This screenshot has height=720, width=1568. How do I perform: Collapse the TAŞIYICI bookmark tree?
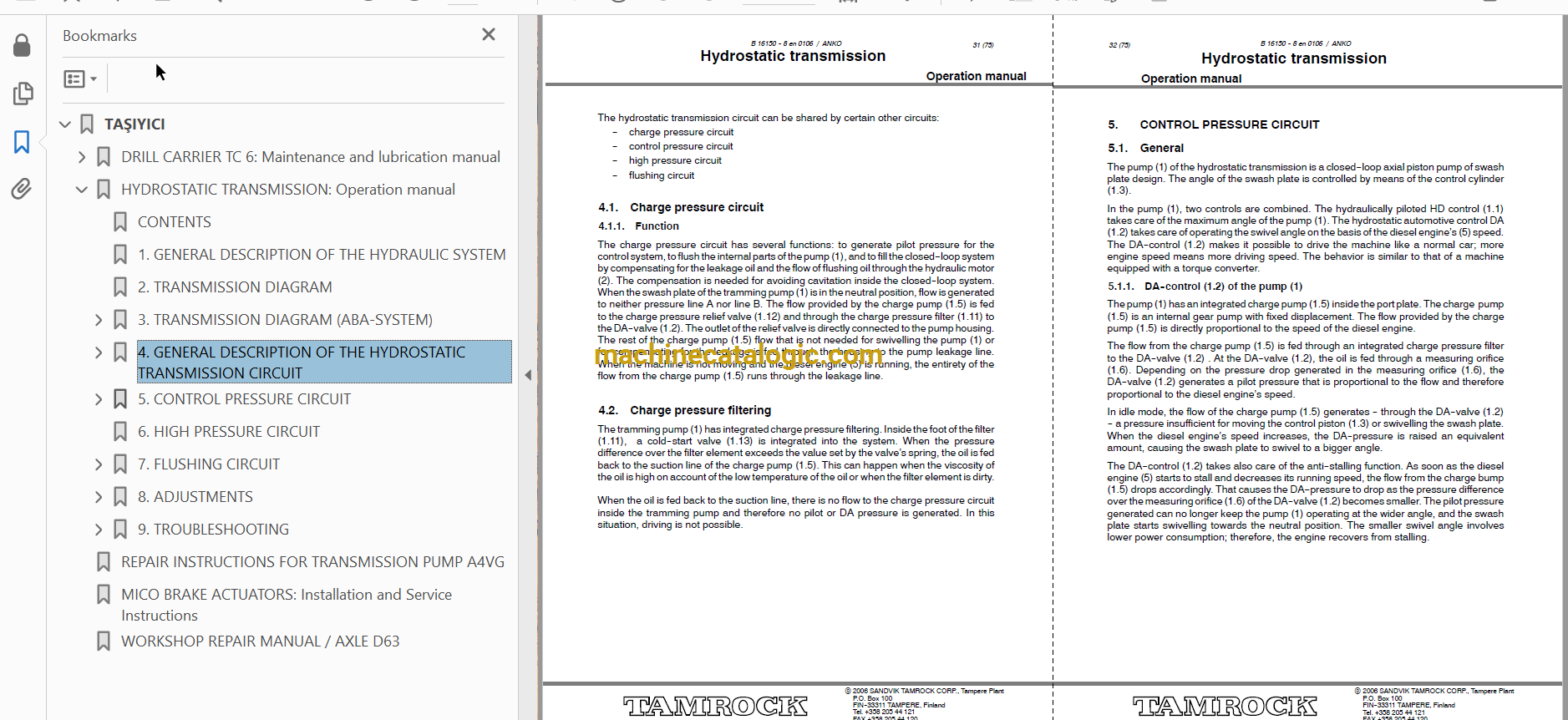(x=65, y=124)
